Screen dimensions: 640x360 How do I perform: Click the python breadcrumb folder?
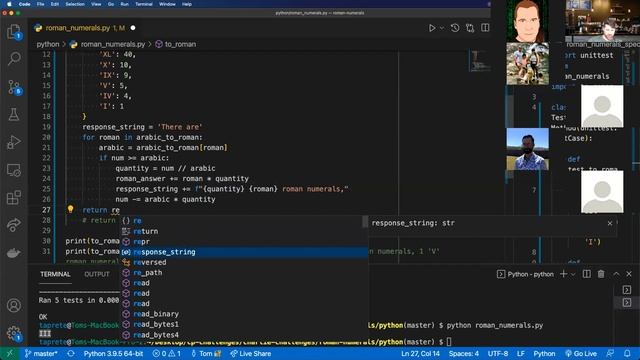(x=48, y=44)
